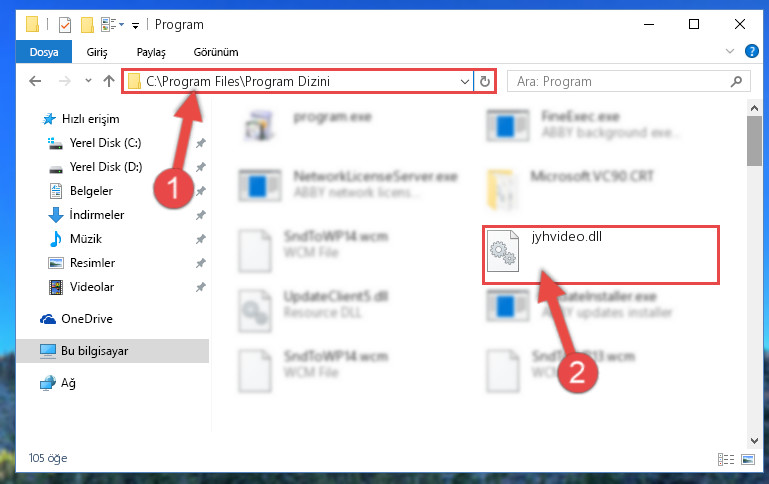The image size is (769, 484).
Task: Switch to details view icon in status bar
Action: click(x=726, y=459)
